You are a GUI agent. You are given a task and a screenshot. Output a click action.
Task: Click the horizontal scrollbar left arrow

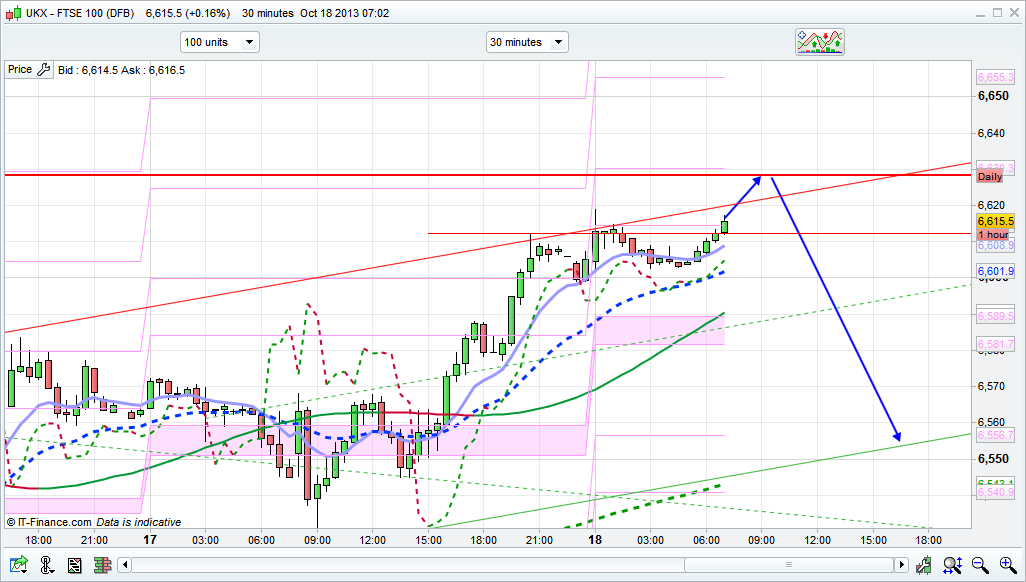point(122,566)
